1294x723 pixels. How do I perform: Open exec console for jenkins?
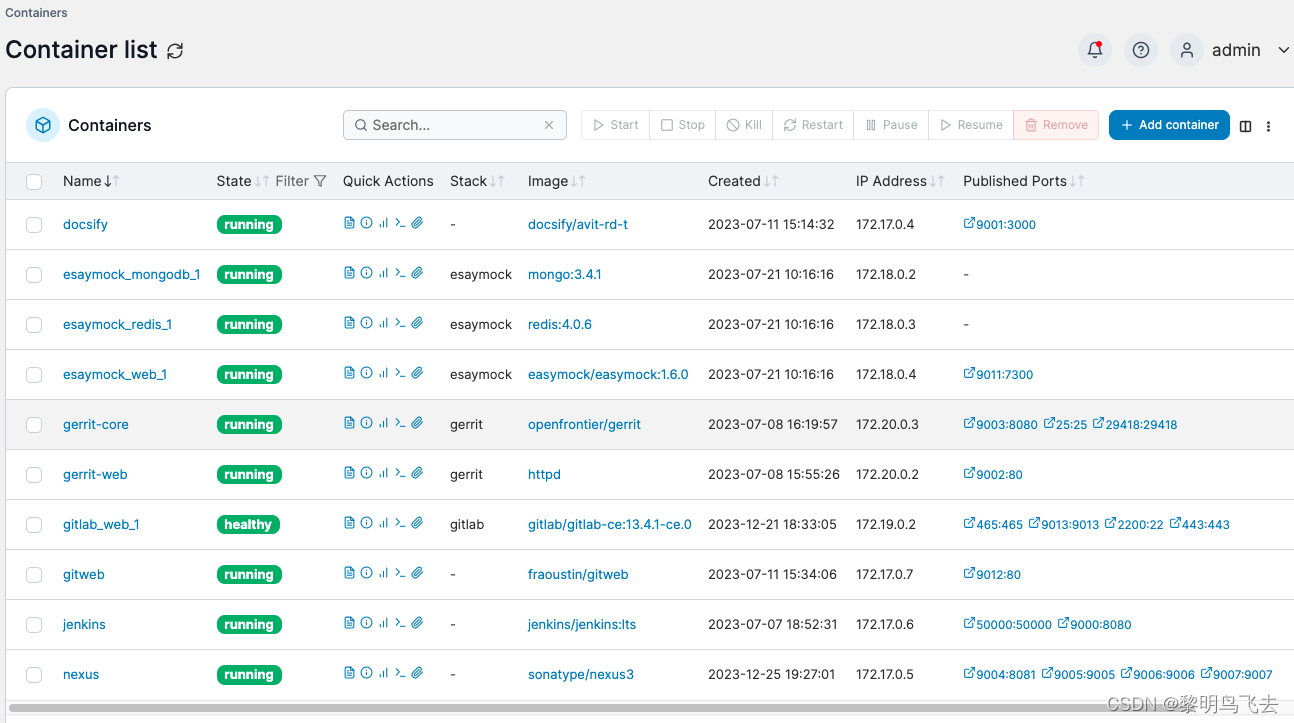tap(400, 623)
